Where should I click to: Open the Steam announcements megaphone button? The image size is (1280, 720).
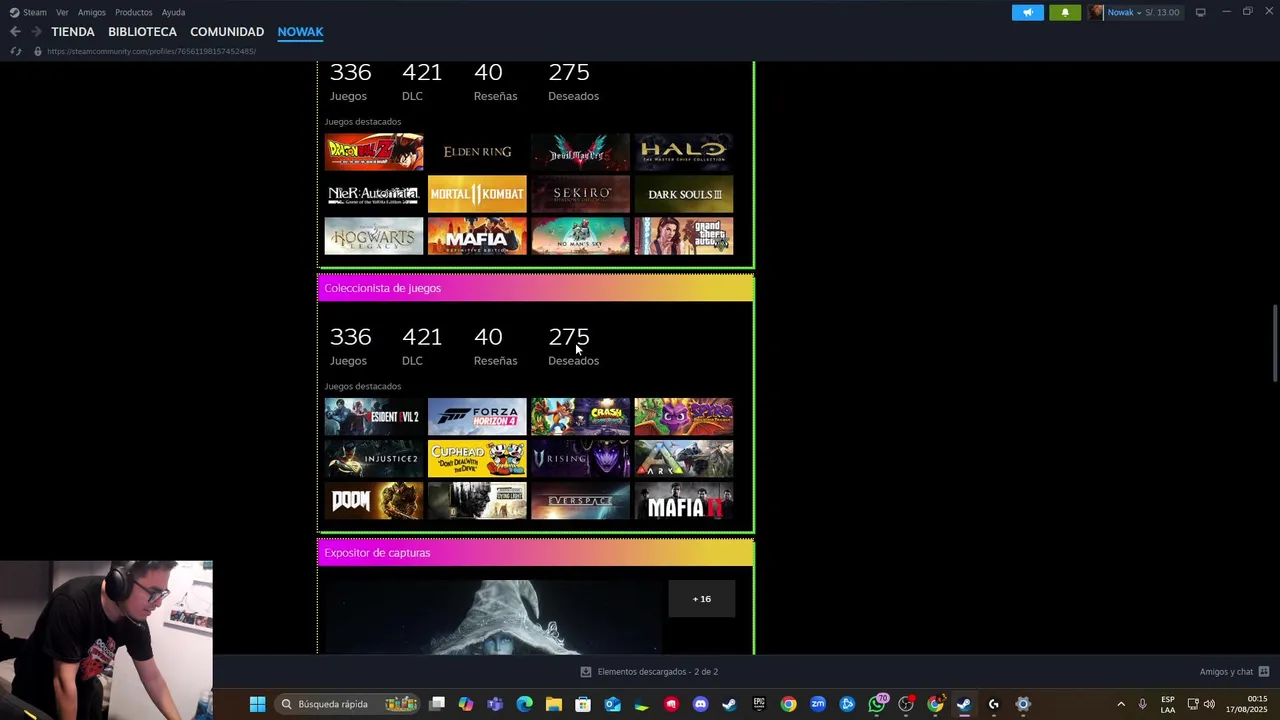point(1027,12)
